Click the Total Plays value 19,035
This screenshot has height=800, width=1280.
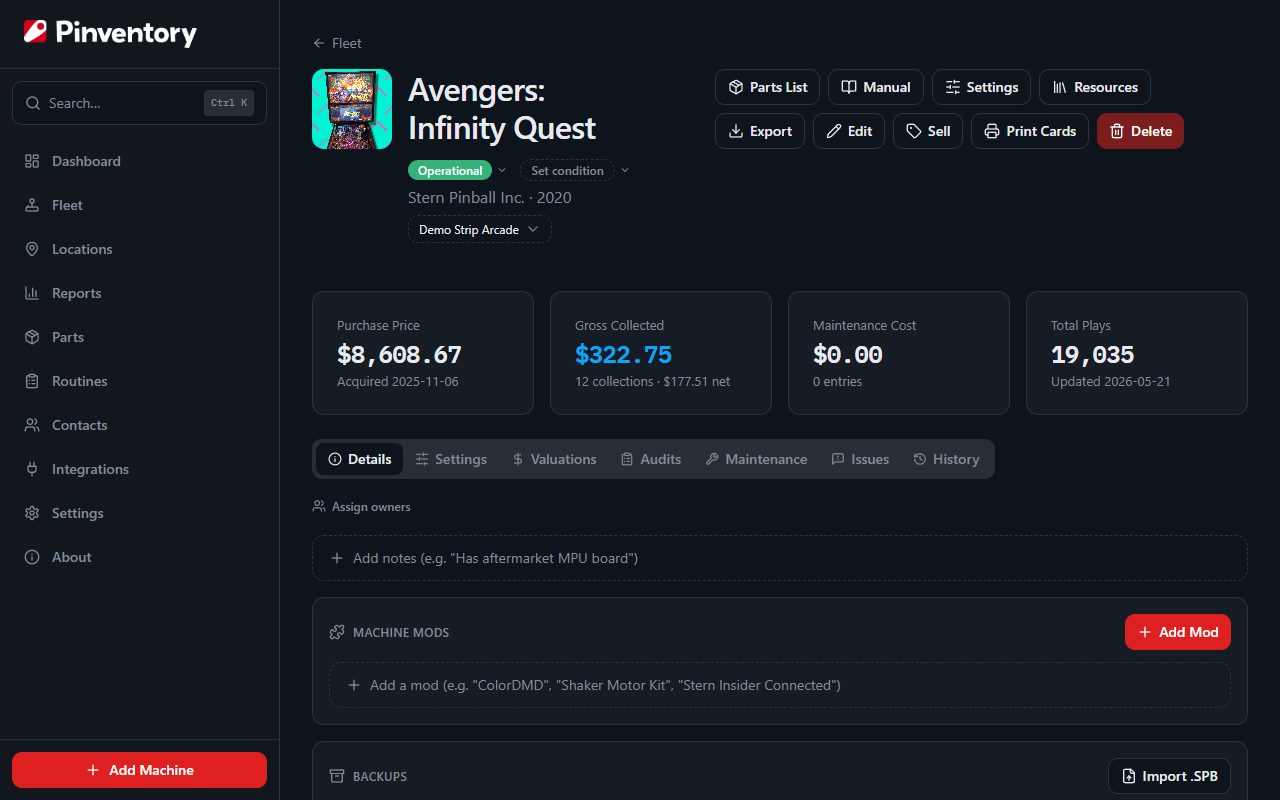1092,354
